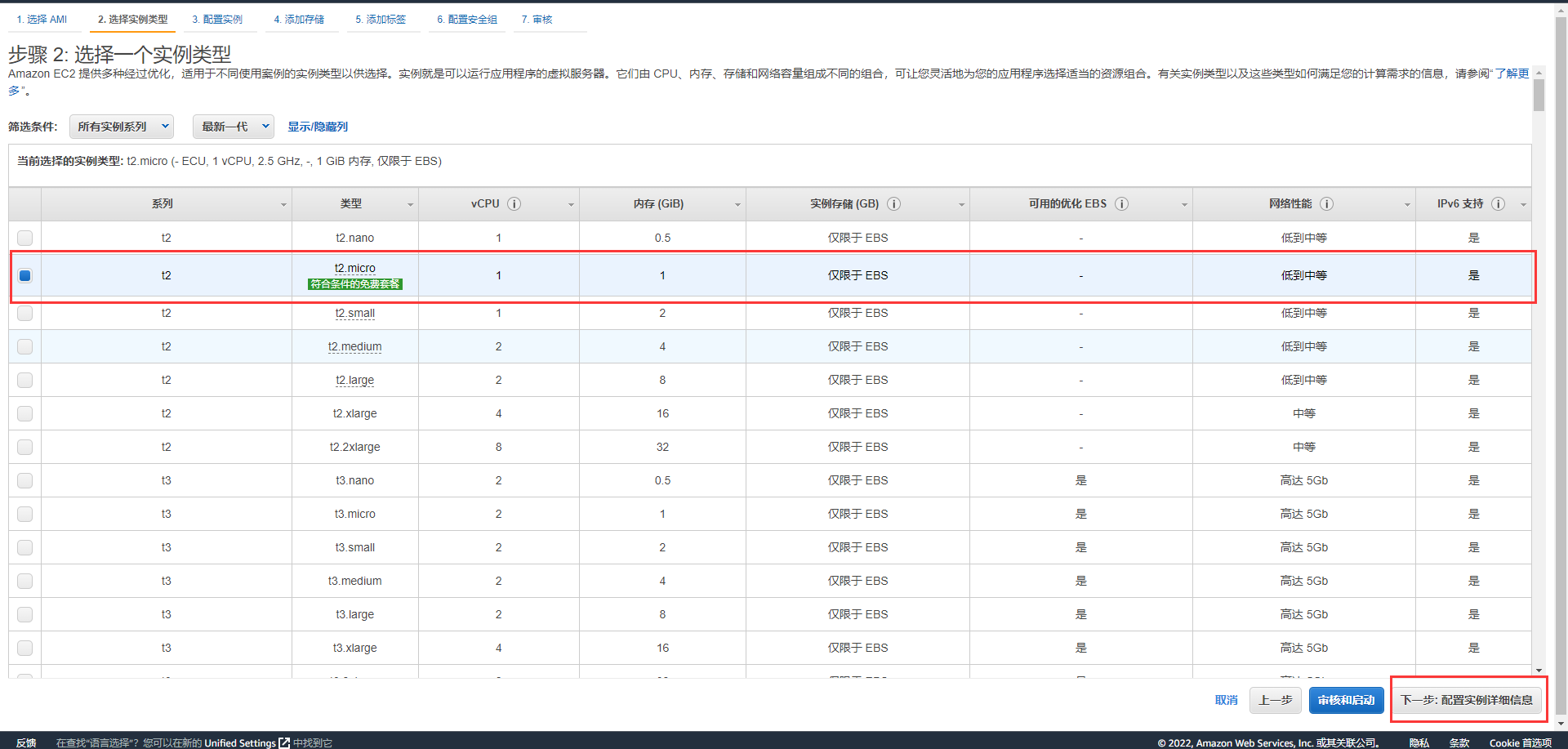Uncheck the selected t2.micro row checkbox
This screenshot has height=749, width=1568.
25,275
